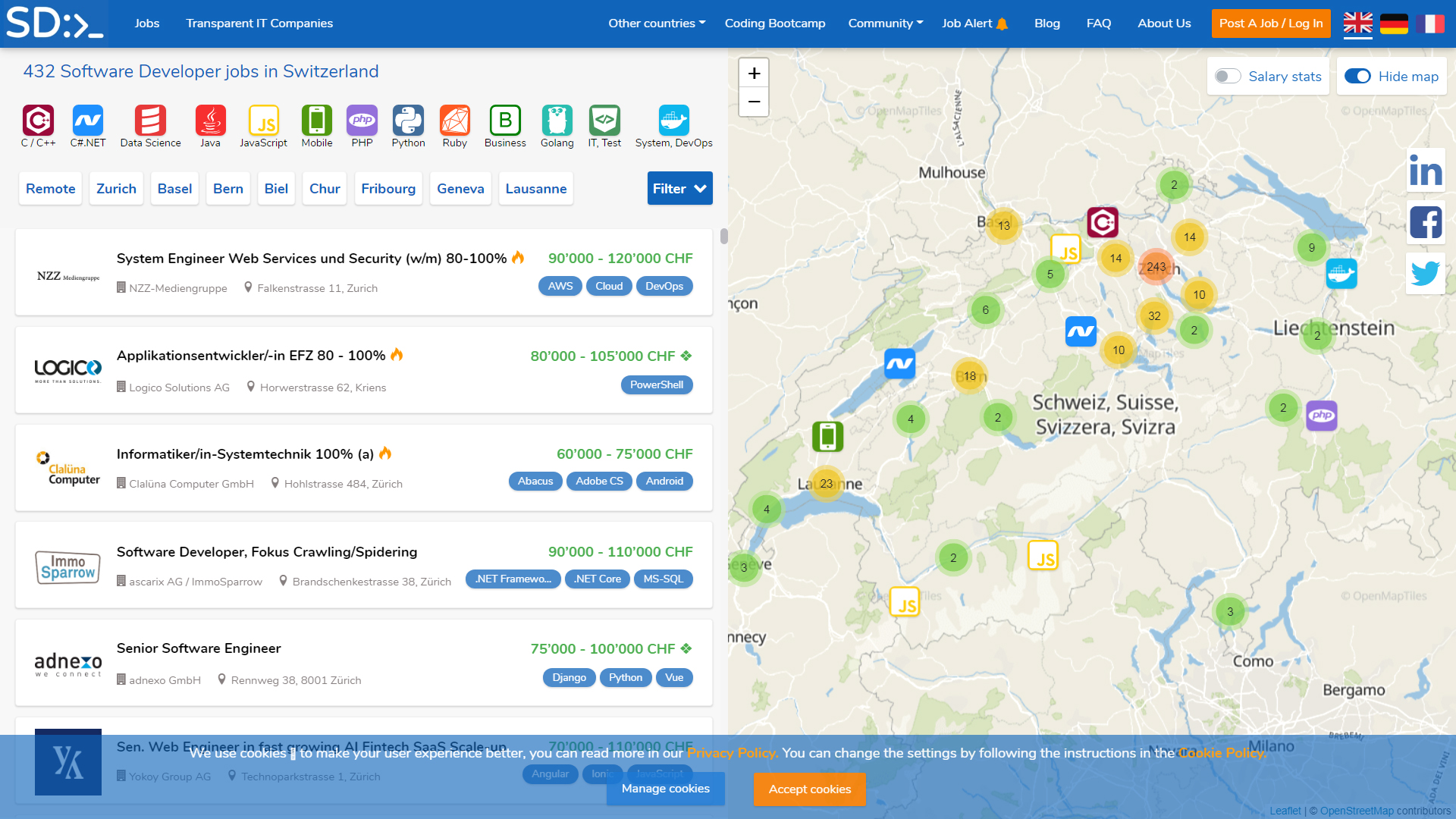The height and width of the screenshot is (819, 1456).
Task: Filter jobs by Lausanne
Action: pyautogui.click(x=536, y=188)
